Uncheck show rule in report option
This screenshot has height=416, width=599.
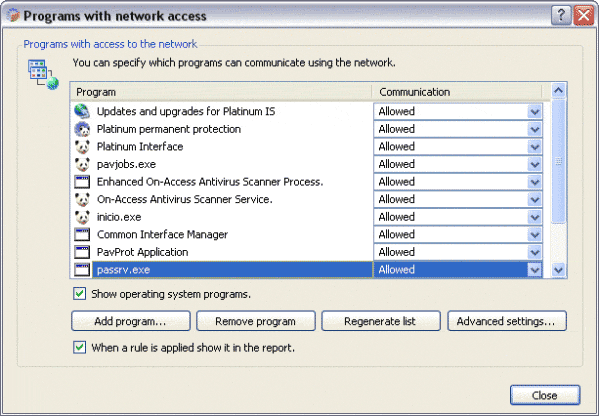(79, 347)
